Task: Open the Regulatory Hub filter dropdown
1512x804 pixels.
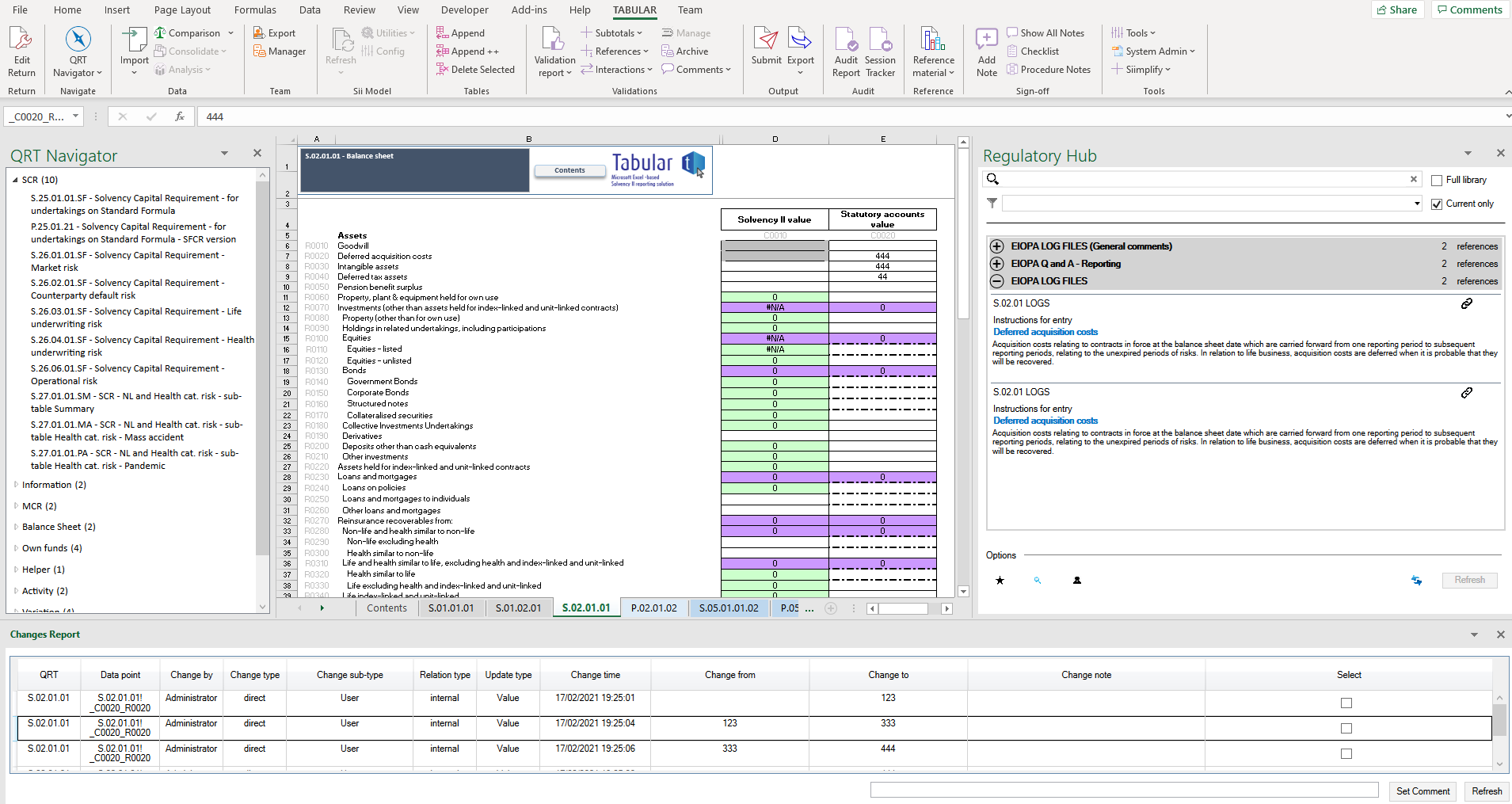Action: (1416, 204)
